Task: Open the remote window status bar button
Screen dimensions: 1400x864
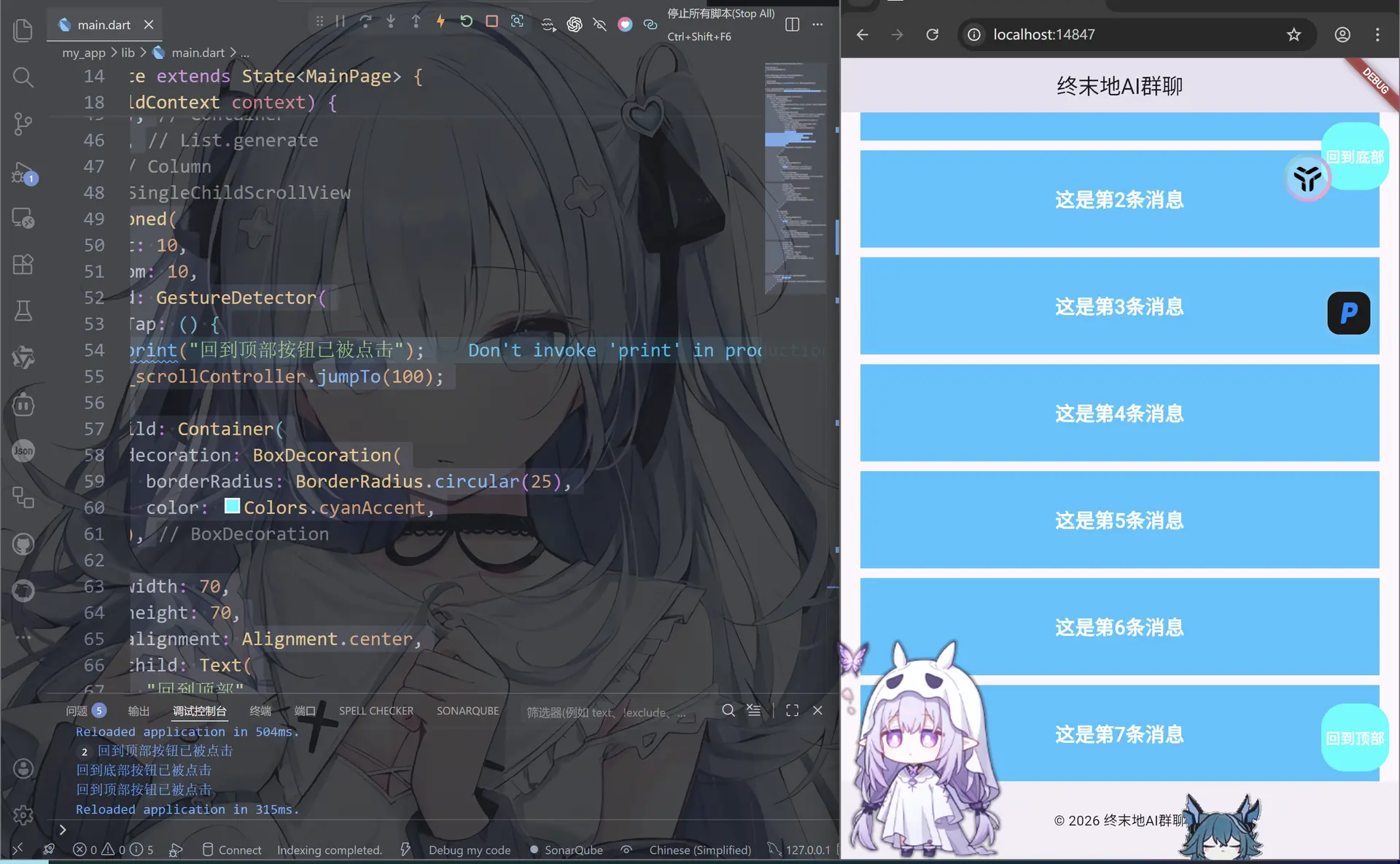Action: point(17,849)
